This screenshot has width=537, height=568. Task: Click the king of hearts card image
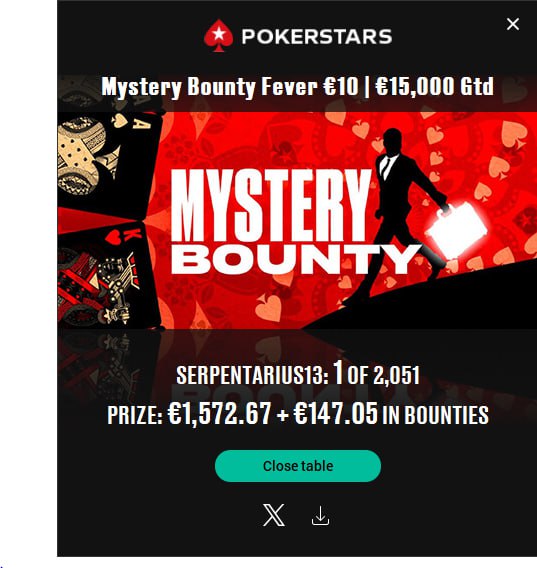pos(108,275)
